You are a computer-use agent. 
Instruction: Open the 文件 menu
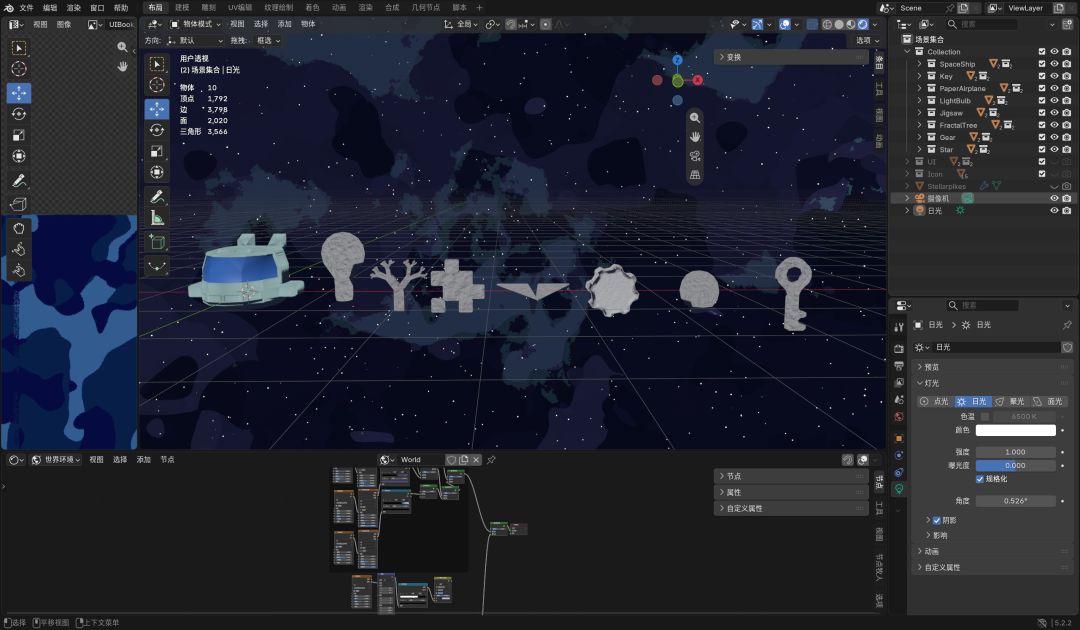pos(26,8)
